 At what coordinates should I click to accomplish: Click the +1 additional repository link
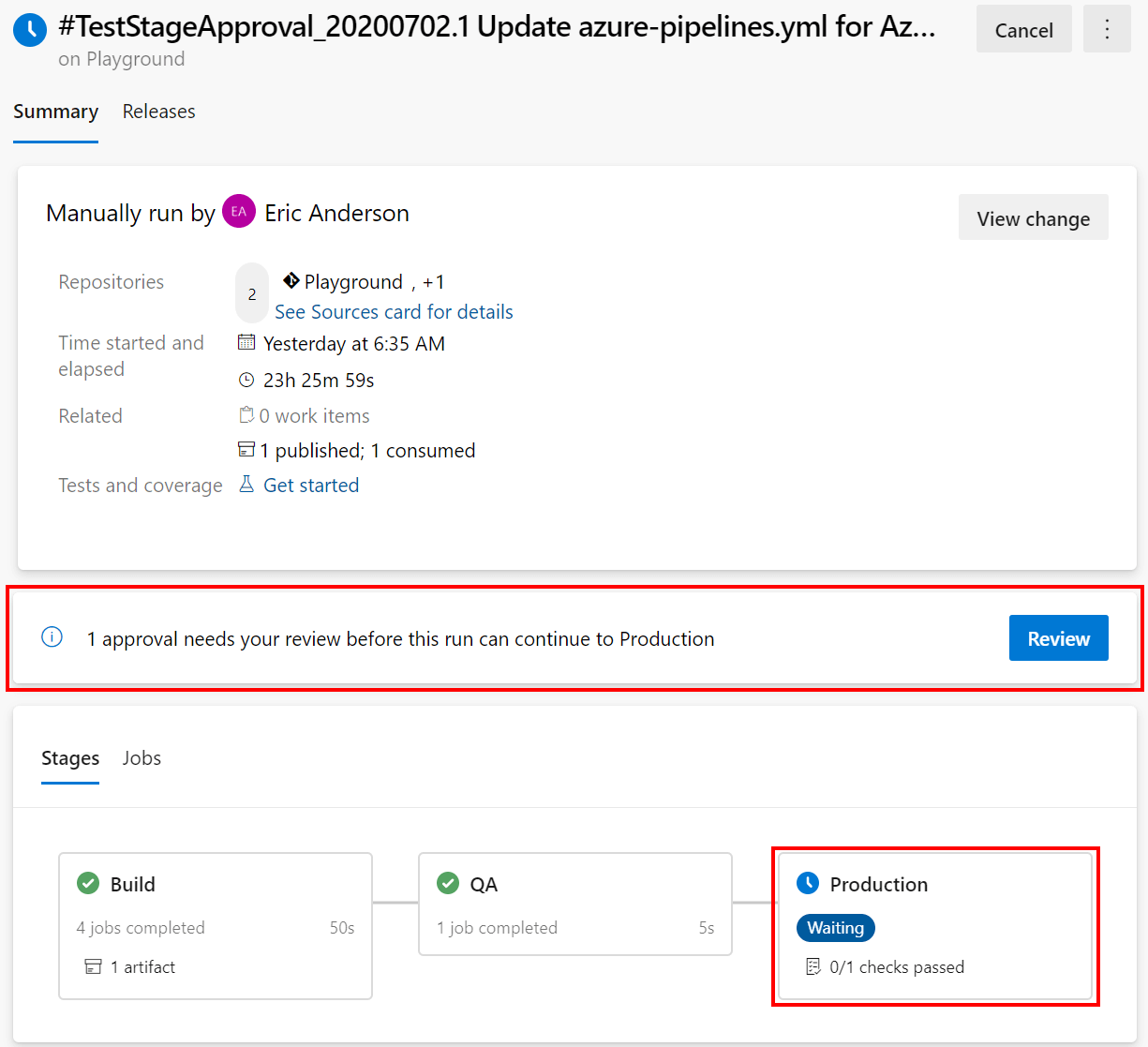pos(433,281)
